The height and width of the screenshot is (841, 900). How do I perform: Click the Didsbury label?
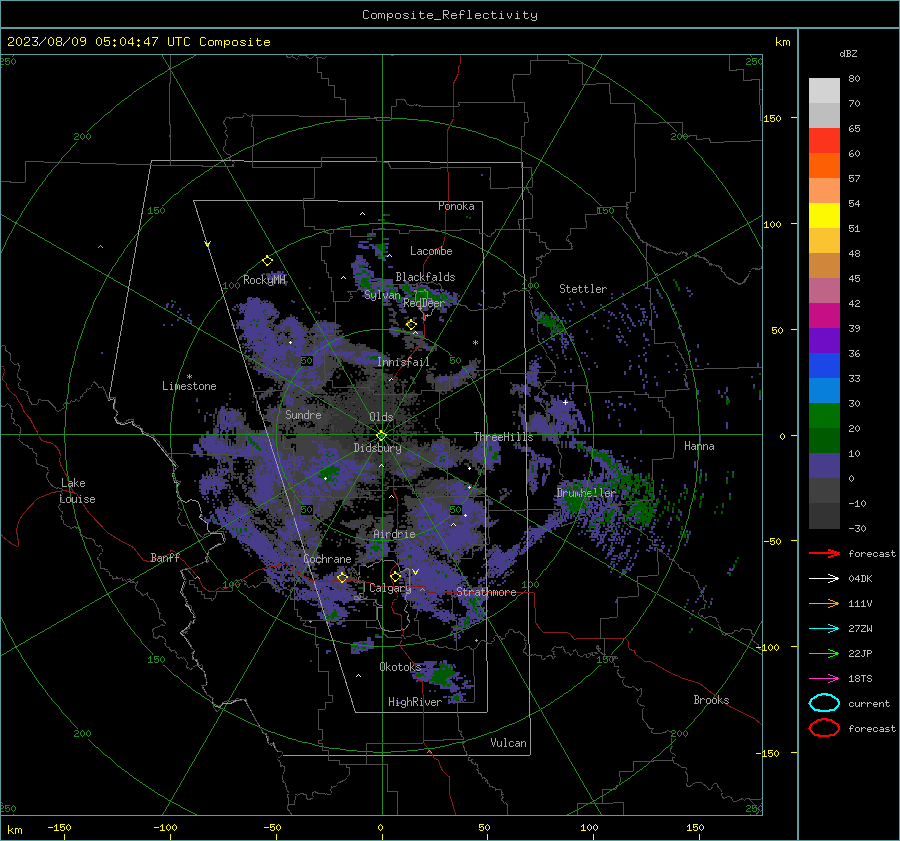click(377, 448)
